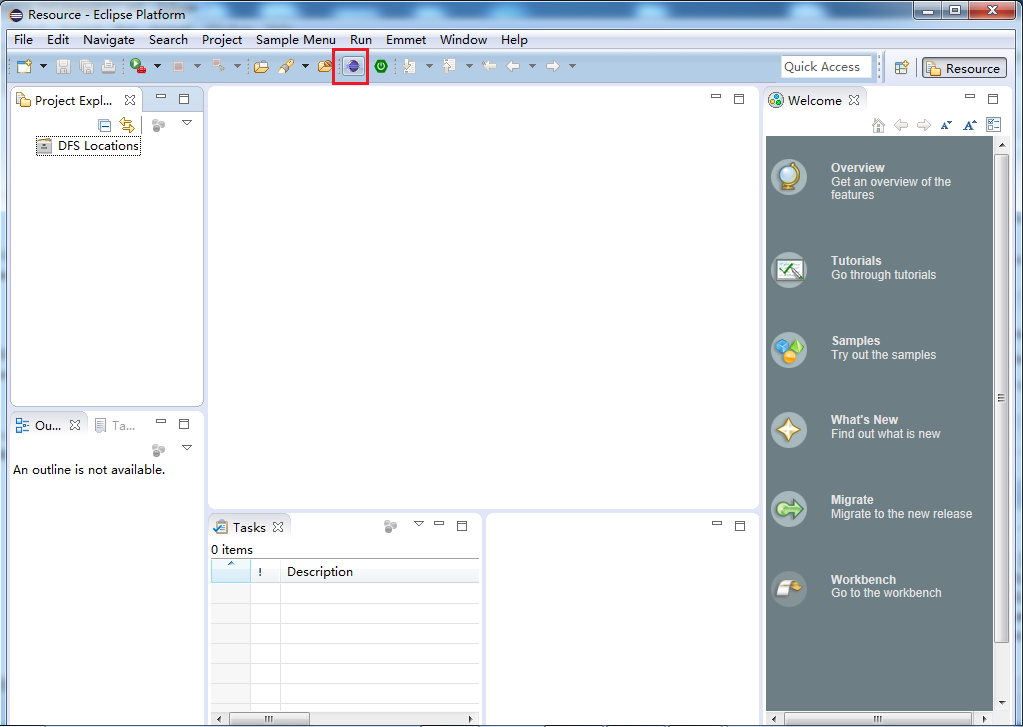Viewport: 1023px width, 727px height.
Task: Collapse All in Project Explorer
Action: click(104, 125)
